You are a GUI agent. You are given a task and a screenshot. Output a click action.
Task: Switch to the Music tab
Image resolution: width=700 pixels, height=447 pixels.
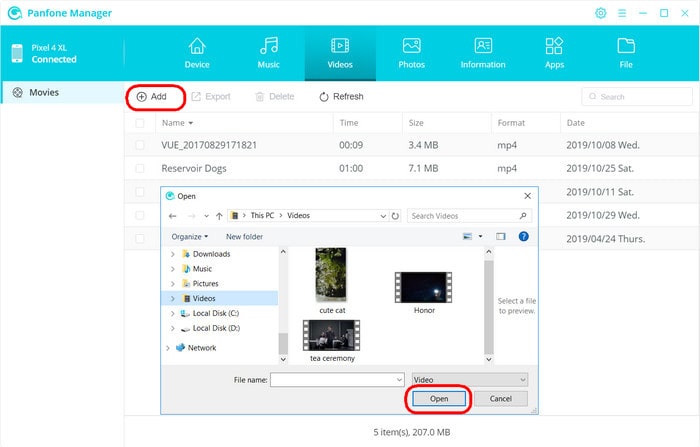[x=268, y=53]
